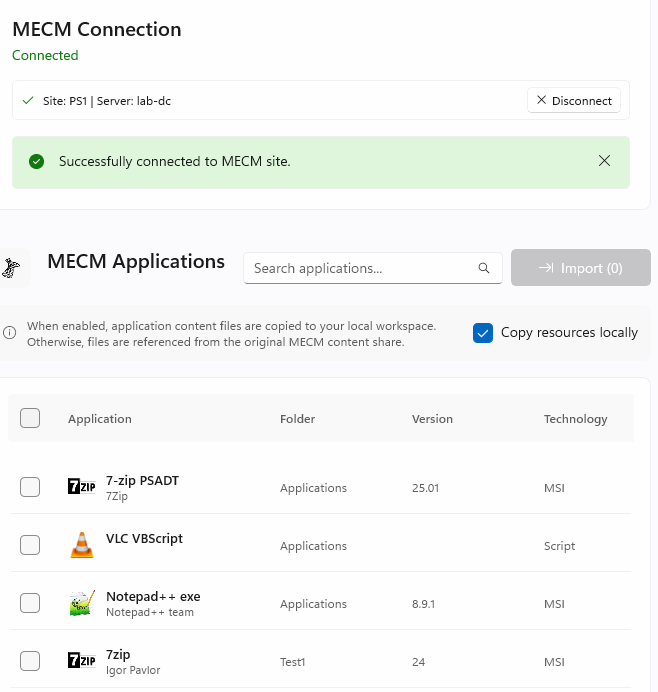Click the info icon beside the description
658x692 pixels.
[10, 333]
